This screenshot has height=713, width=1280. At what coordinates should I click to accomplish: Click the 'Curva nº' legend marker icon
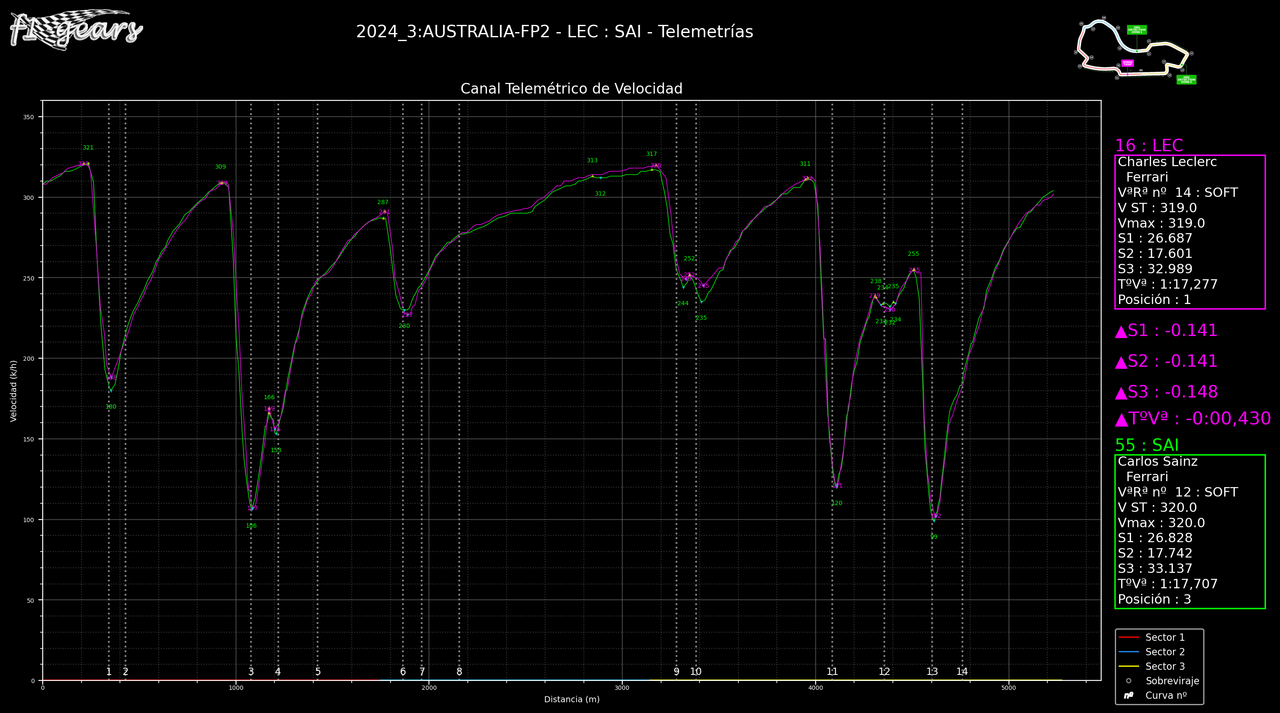tap(1129, 694)
